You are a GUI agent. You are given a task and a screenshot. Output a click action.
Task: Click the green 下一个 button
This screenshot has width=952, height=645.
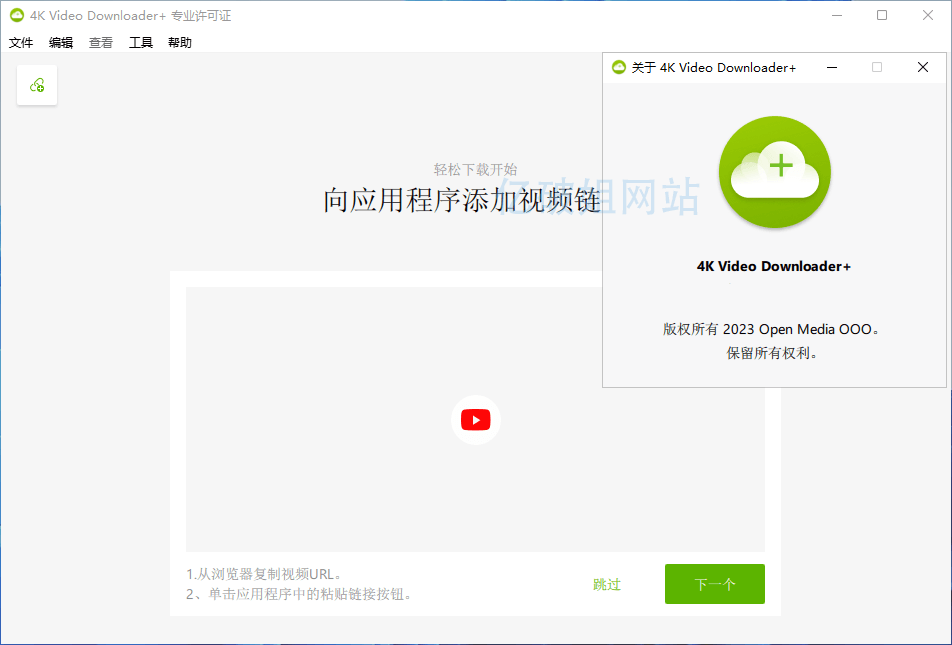click(715, 584)
